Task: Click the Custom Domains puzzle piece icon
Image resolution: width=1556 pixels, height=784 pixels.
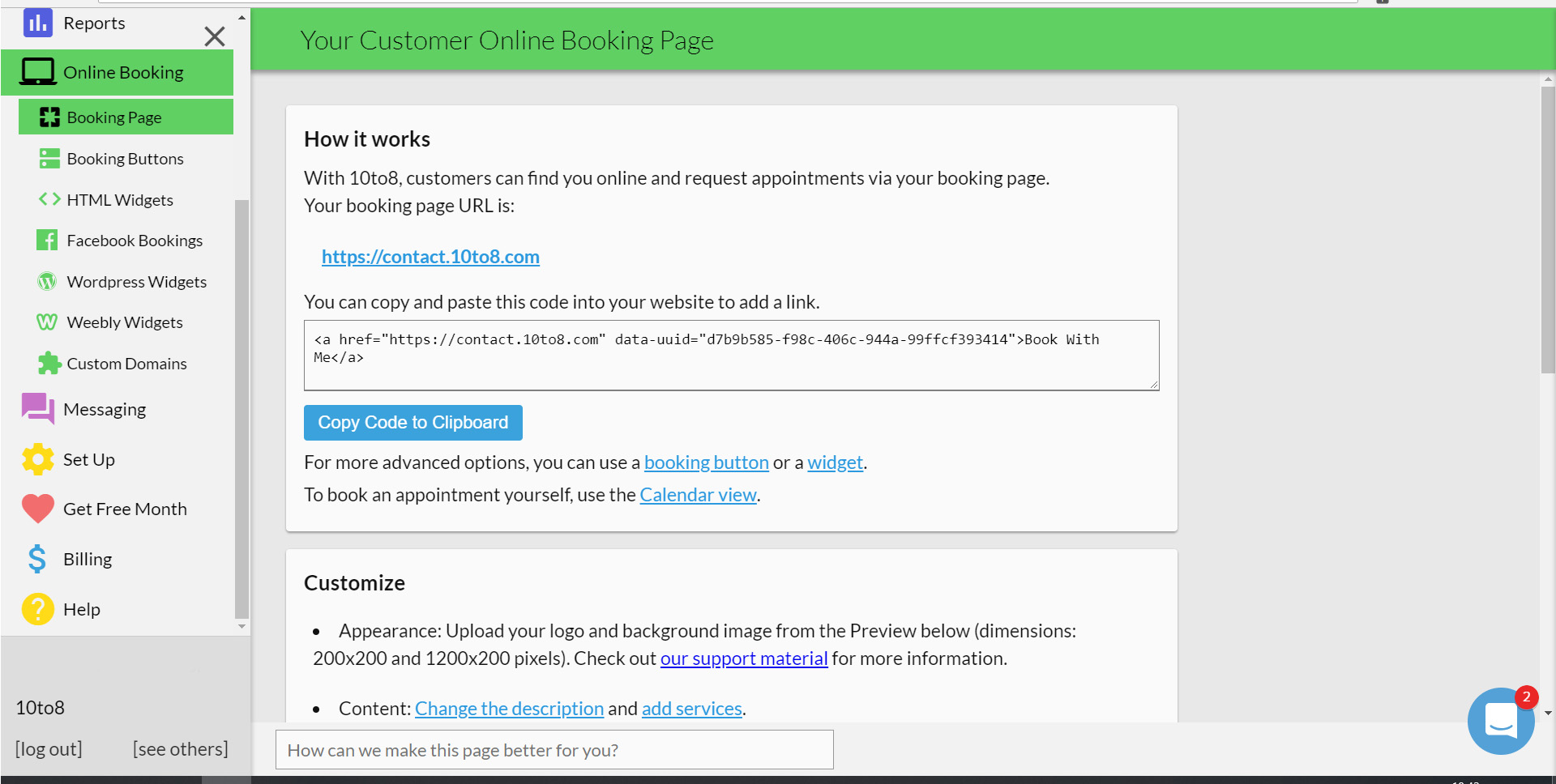Action: (49, 364)
